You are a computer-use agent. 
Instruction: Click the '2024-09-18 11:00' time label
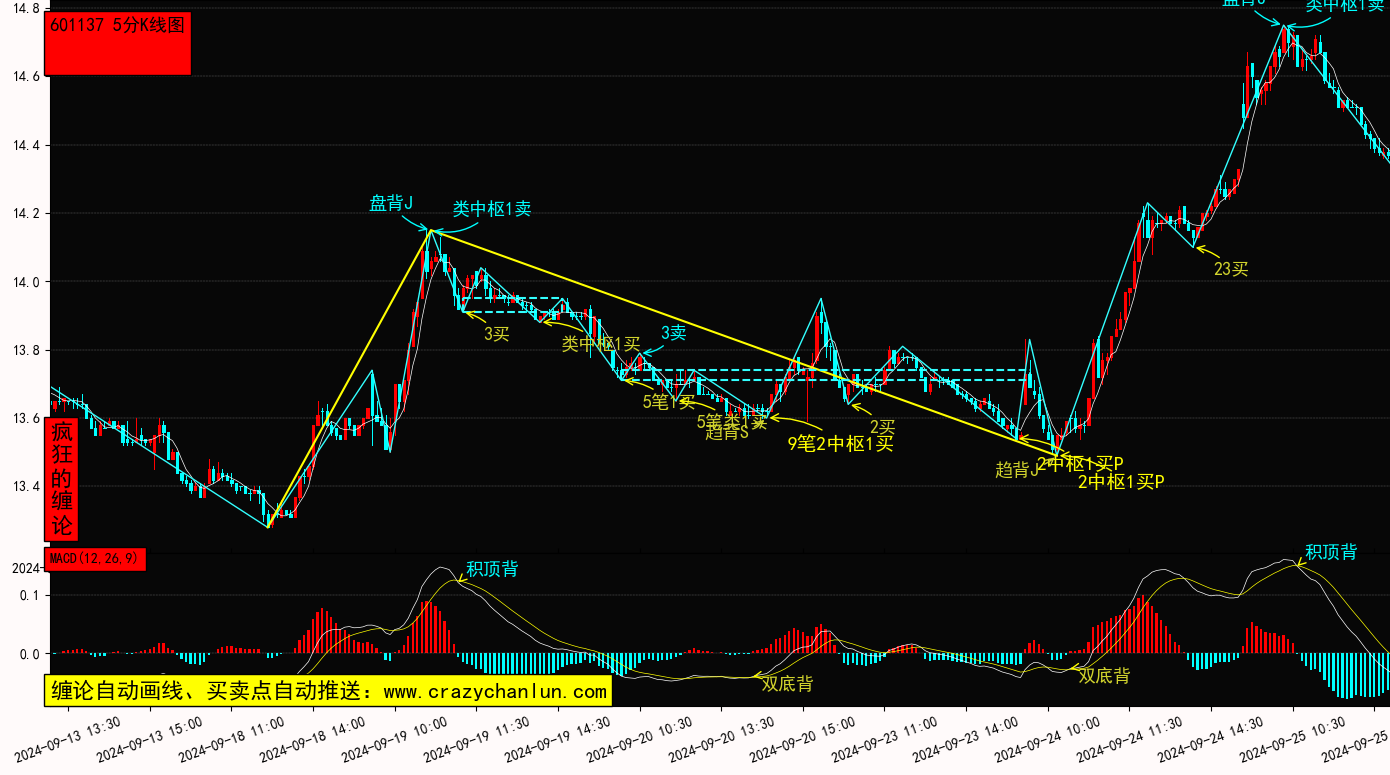click(232, 739)
